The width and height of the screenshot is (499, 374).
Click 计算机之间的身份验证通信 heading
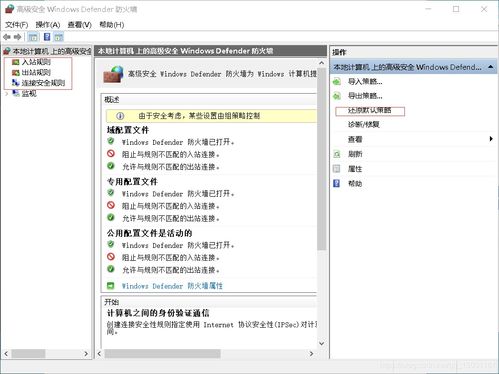click(x=158, y=313)
